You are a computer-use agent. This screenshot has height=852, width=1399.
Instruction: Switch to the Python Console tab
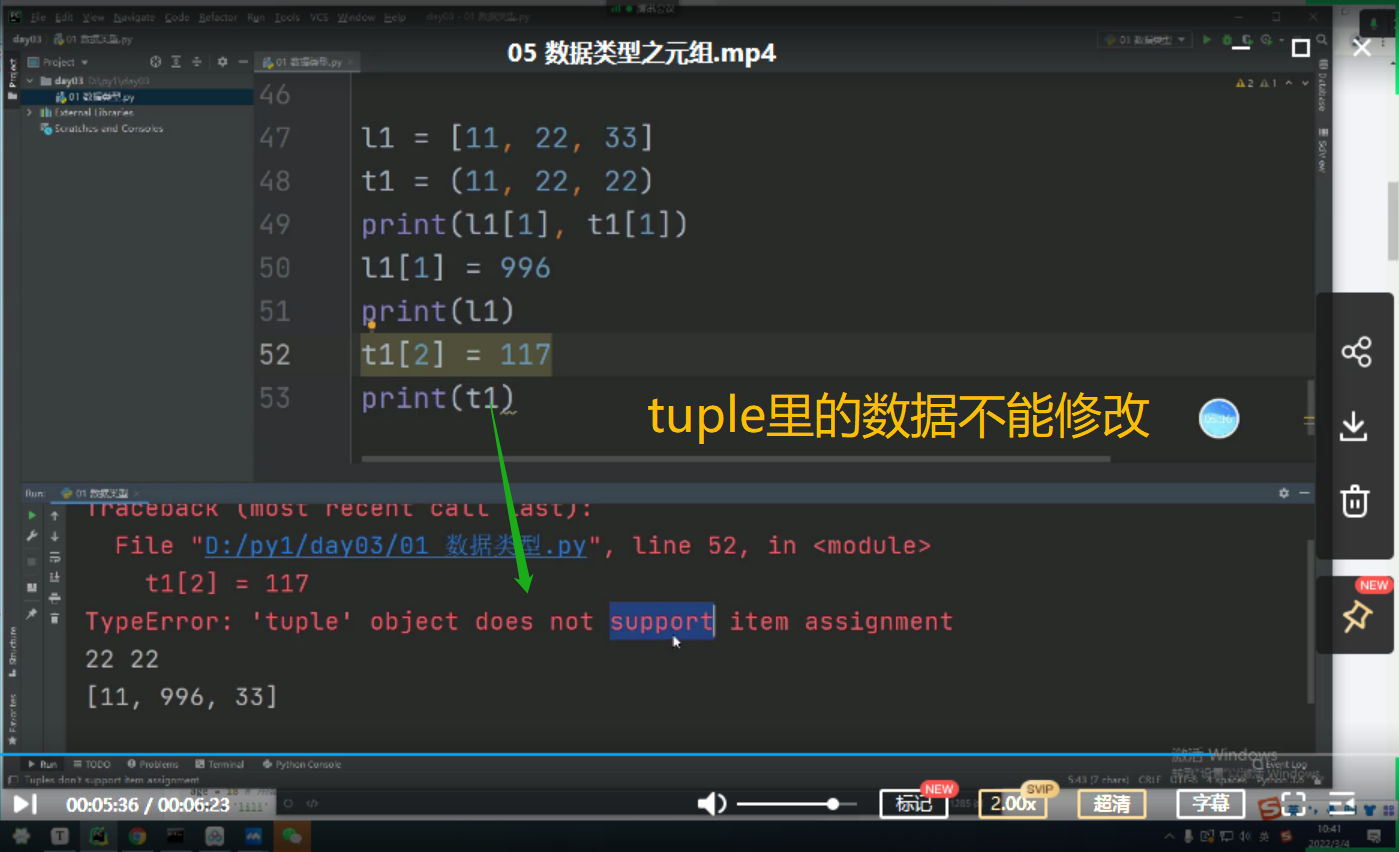[x=302, y=764]
